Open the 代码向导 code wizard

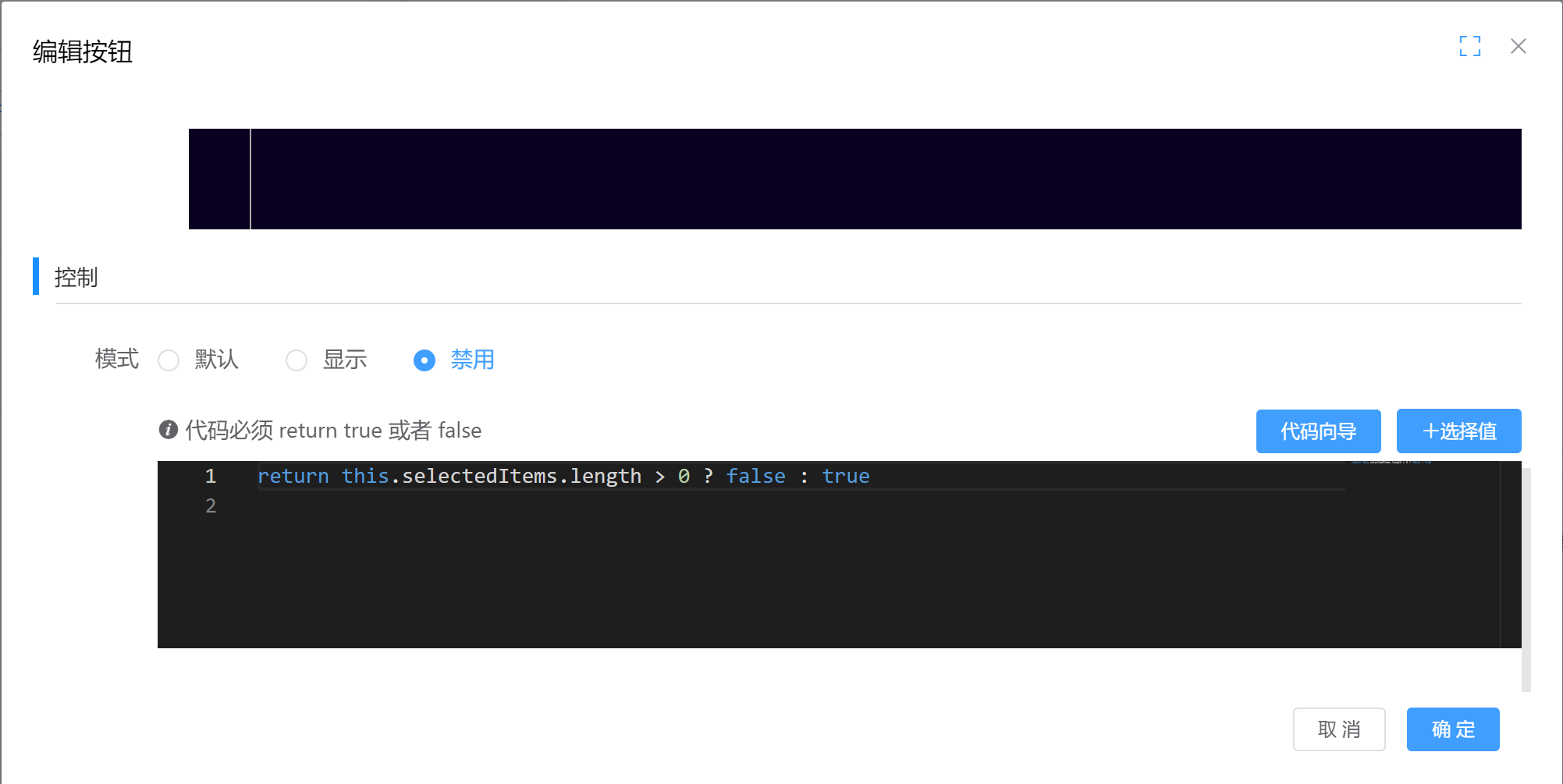pos(1318,431)
